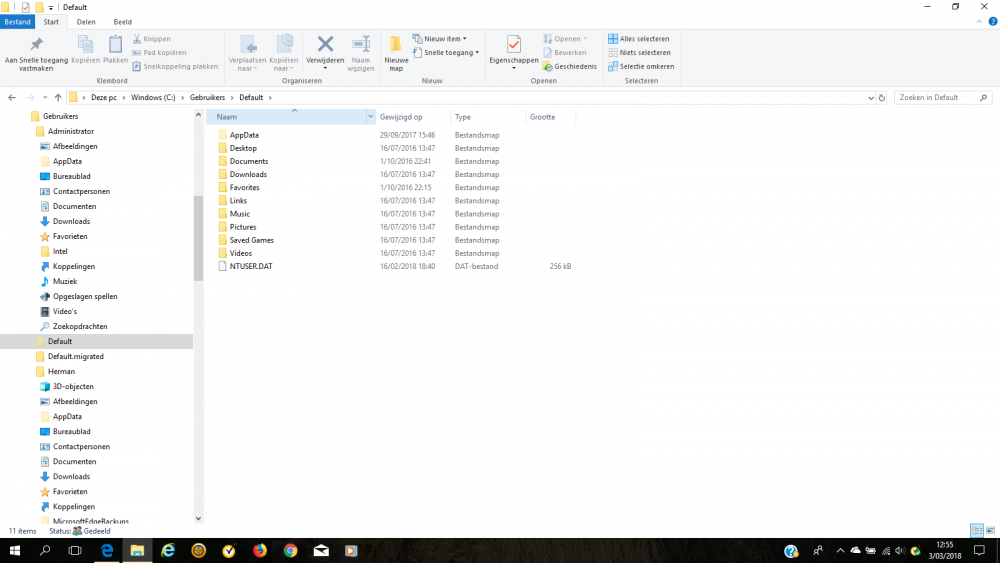This screenshot has height=563, width=1000.
Task: Open the Bestand menu tab
Action: pos(18,22)
